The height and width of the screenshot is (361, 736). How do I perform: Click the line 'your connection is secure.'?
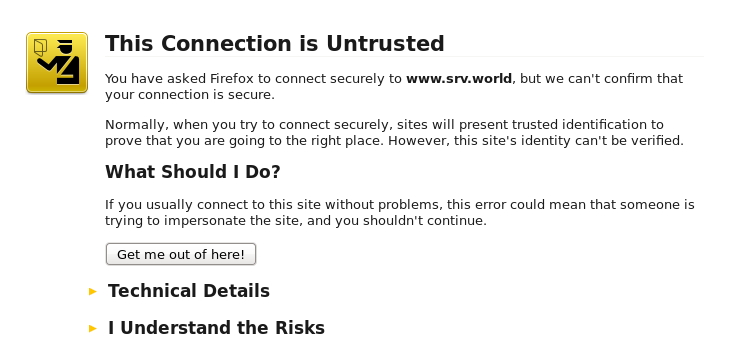(190, 95)
